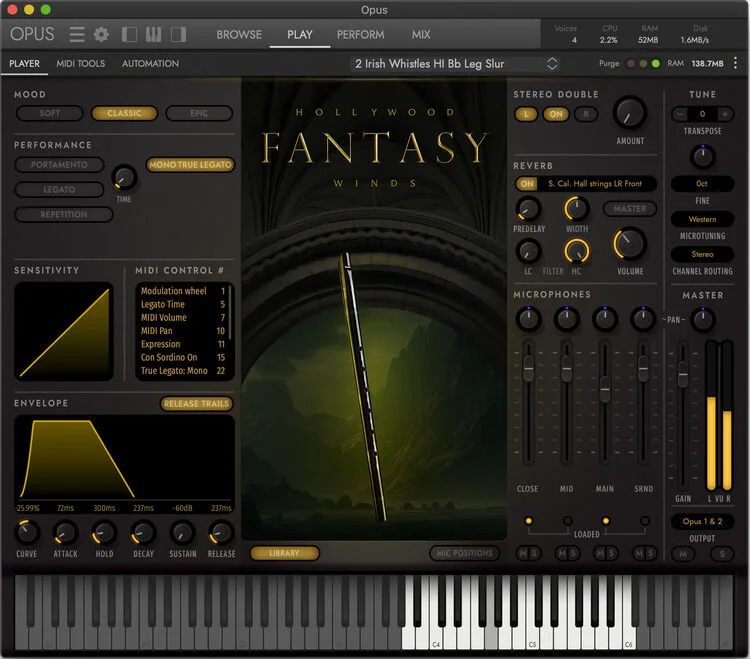Toggle the left panel layout icon
The width and height of the screenshot is (750, 659).
(x=129, y=34)
